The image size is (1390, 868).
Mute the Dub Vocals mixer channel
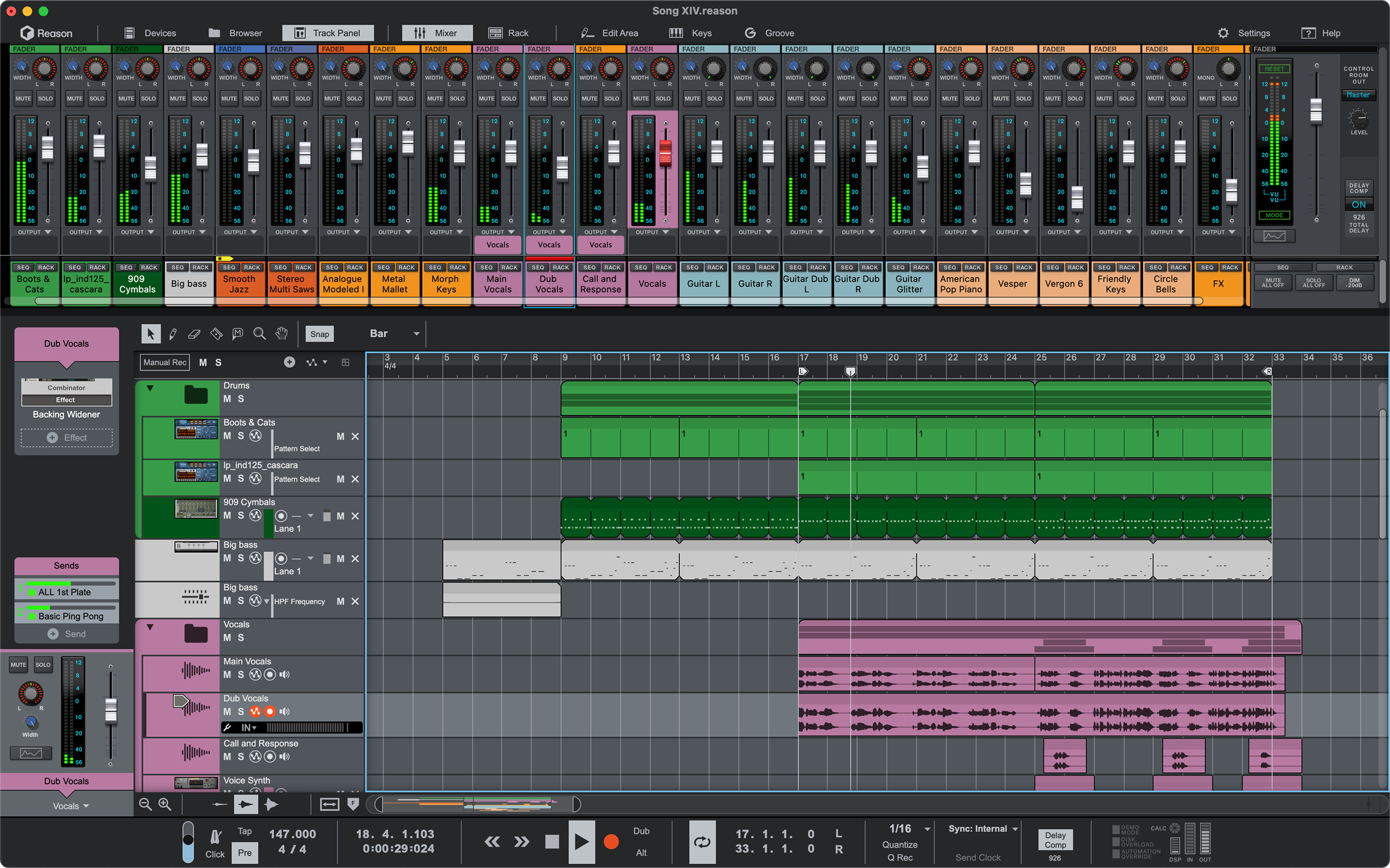(538, 98)
